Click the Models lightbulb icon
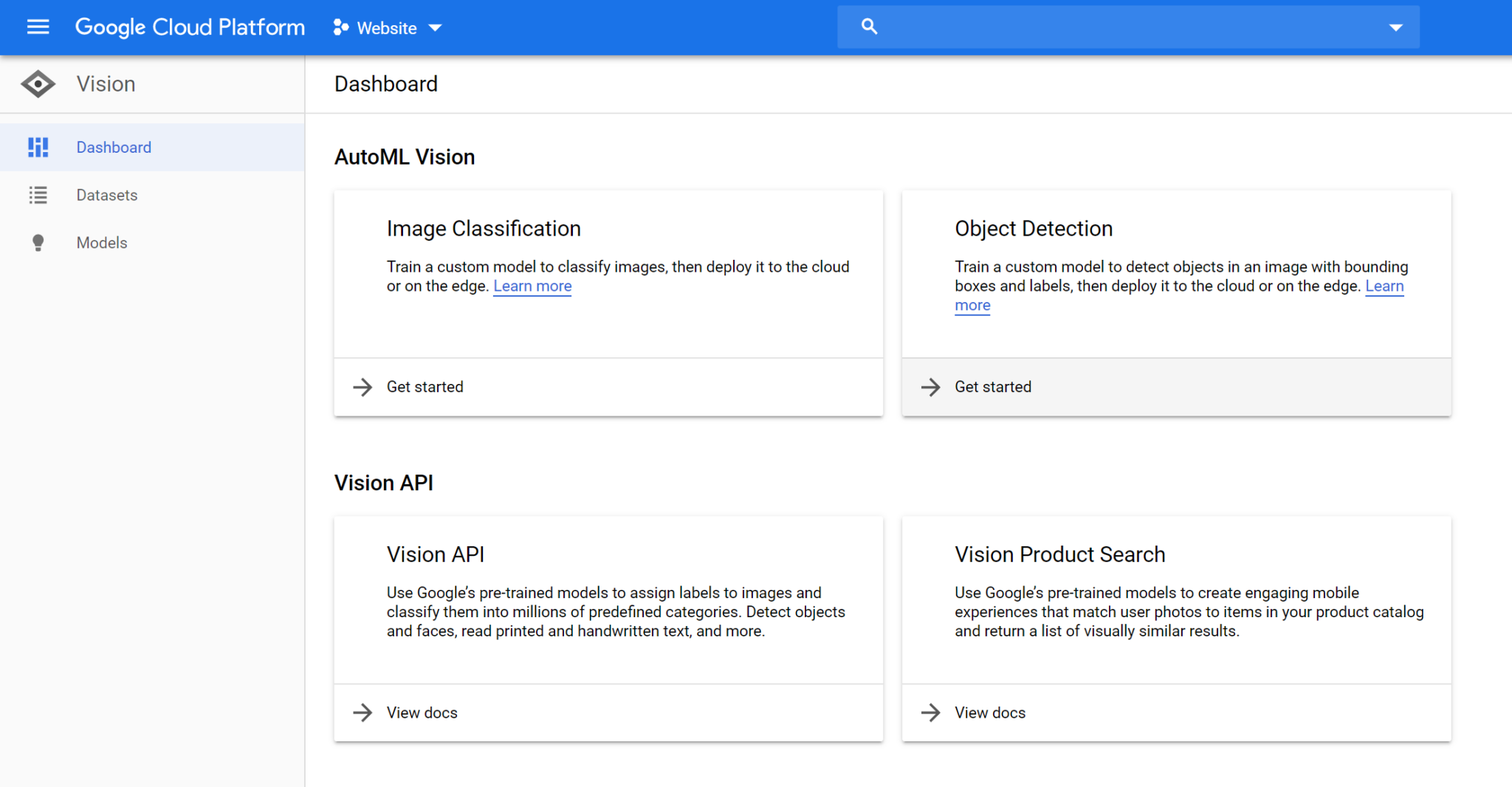The image size is (1512, 787). (38, 242)
